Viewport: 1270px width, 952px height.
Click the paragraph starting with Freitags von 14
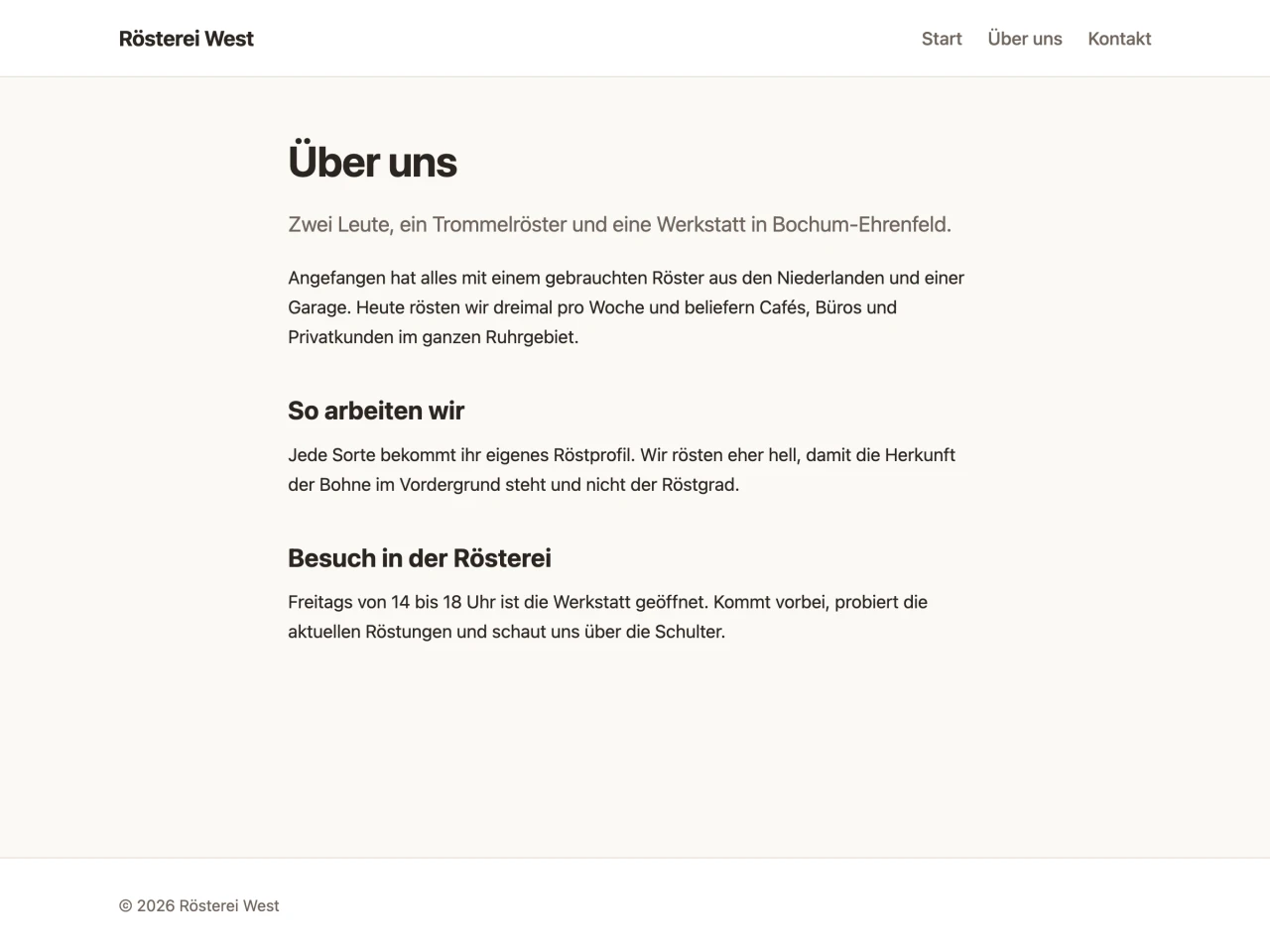click(607, 617)
